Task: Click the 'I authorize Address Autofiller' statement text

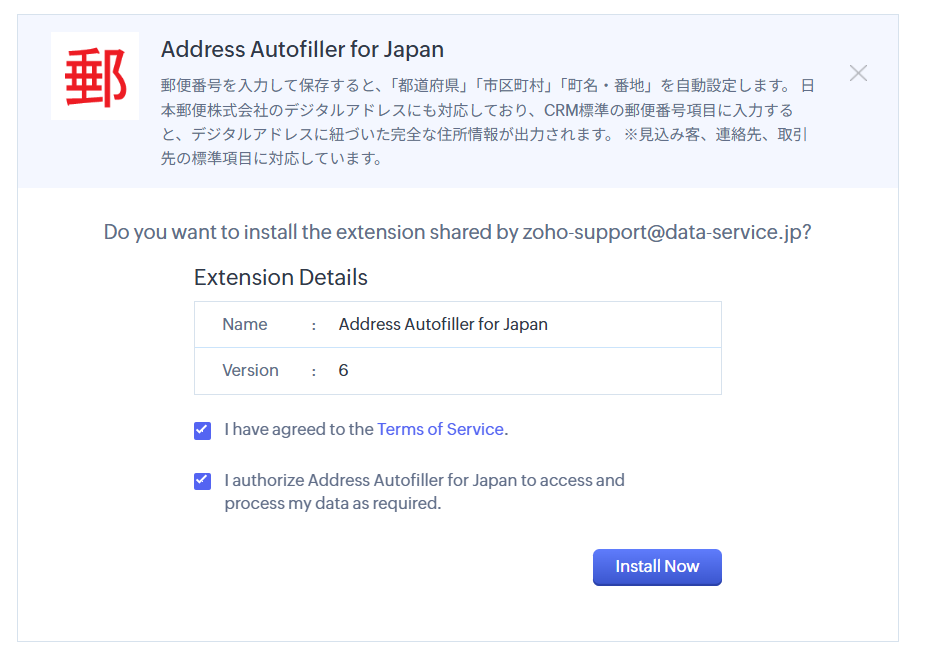Action: point(424,491)
